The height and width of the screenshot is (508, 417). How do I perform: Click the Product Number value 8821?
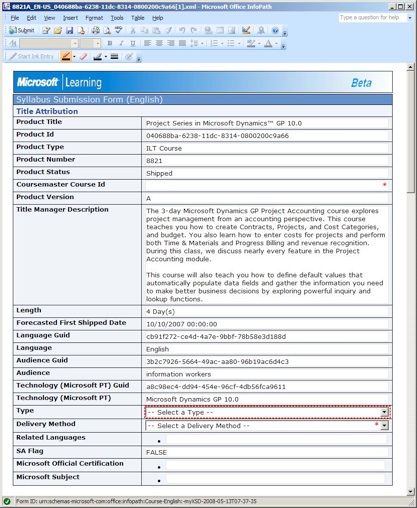pyautogui.click(x=154, y=161)
